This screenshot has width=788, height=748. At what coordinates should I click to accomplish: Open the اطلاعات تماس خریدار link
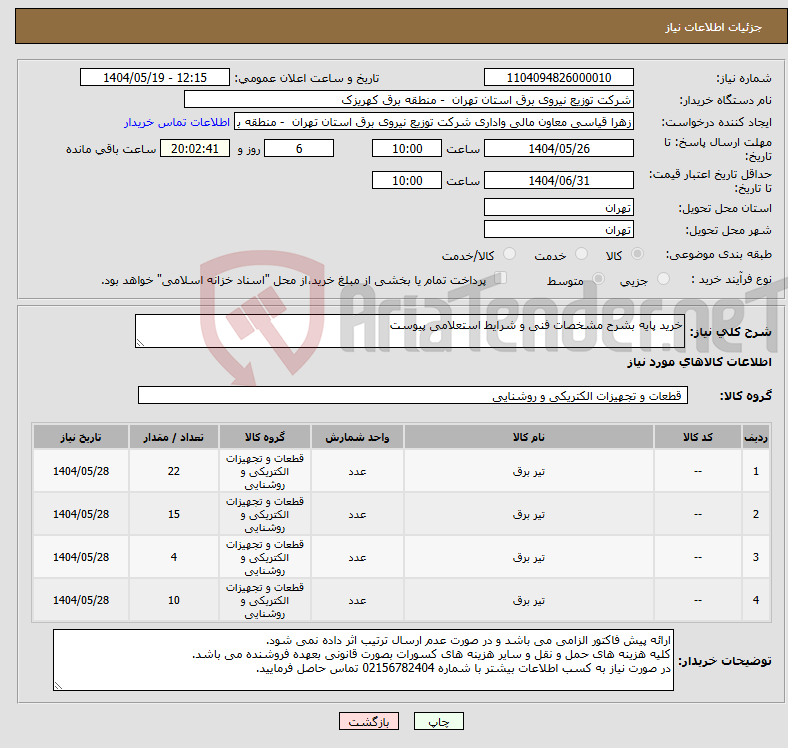pos(177,122)
